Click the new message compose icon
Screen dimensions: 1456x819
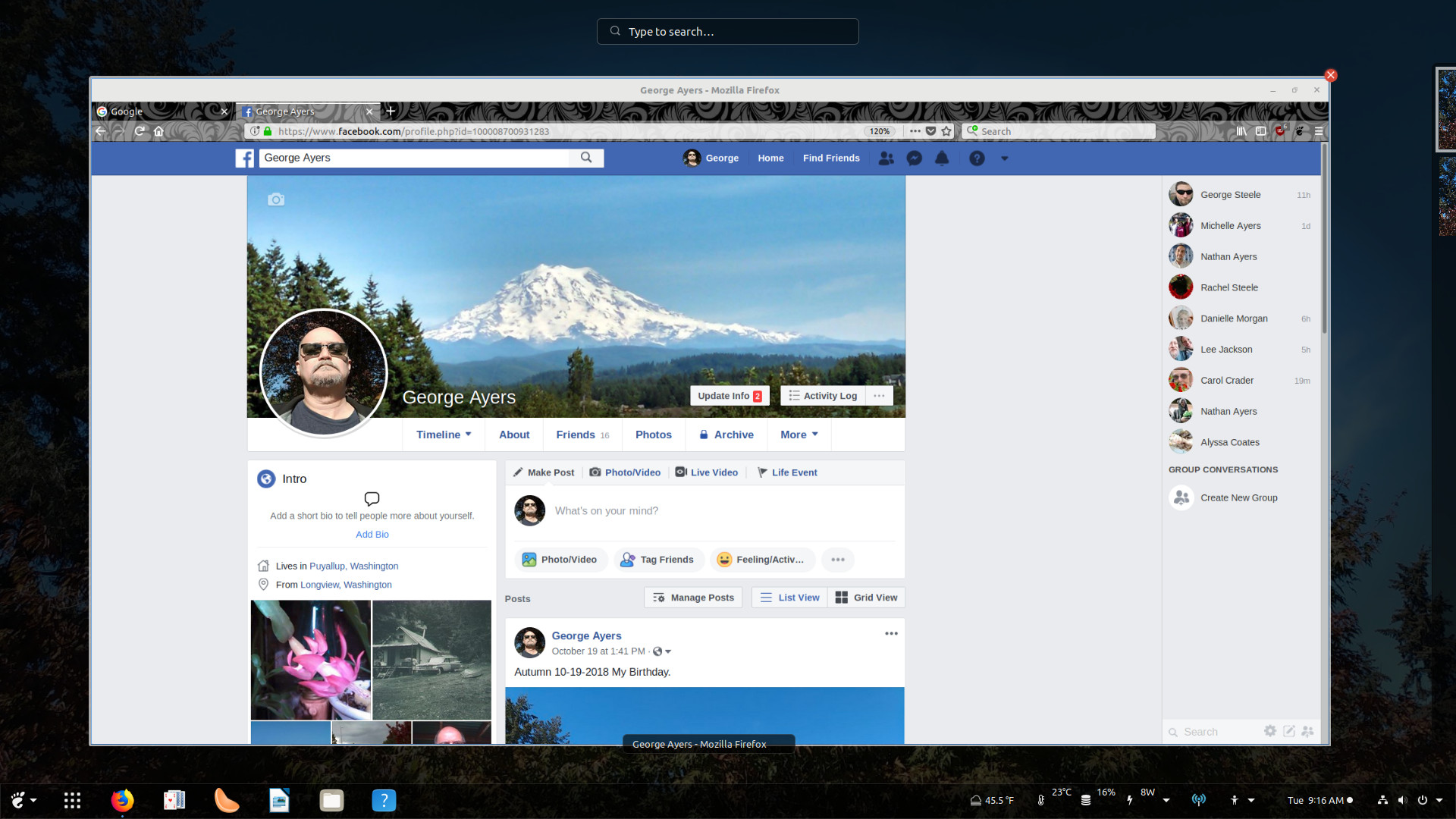point(1288,731)
